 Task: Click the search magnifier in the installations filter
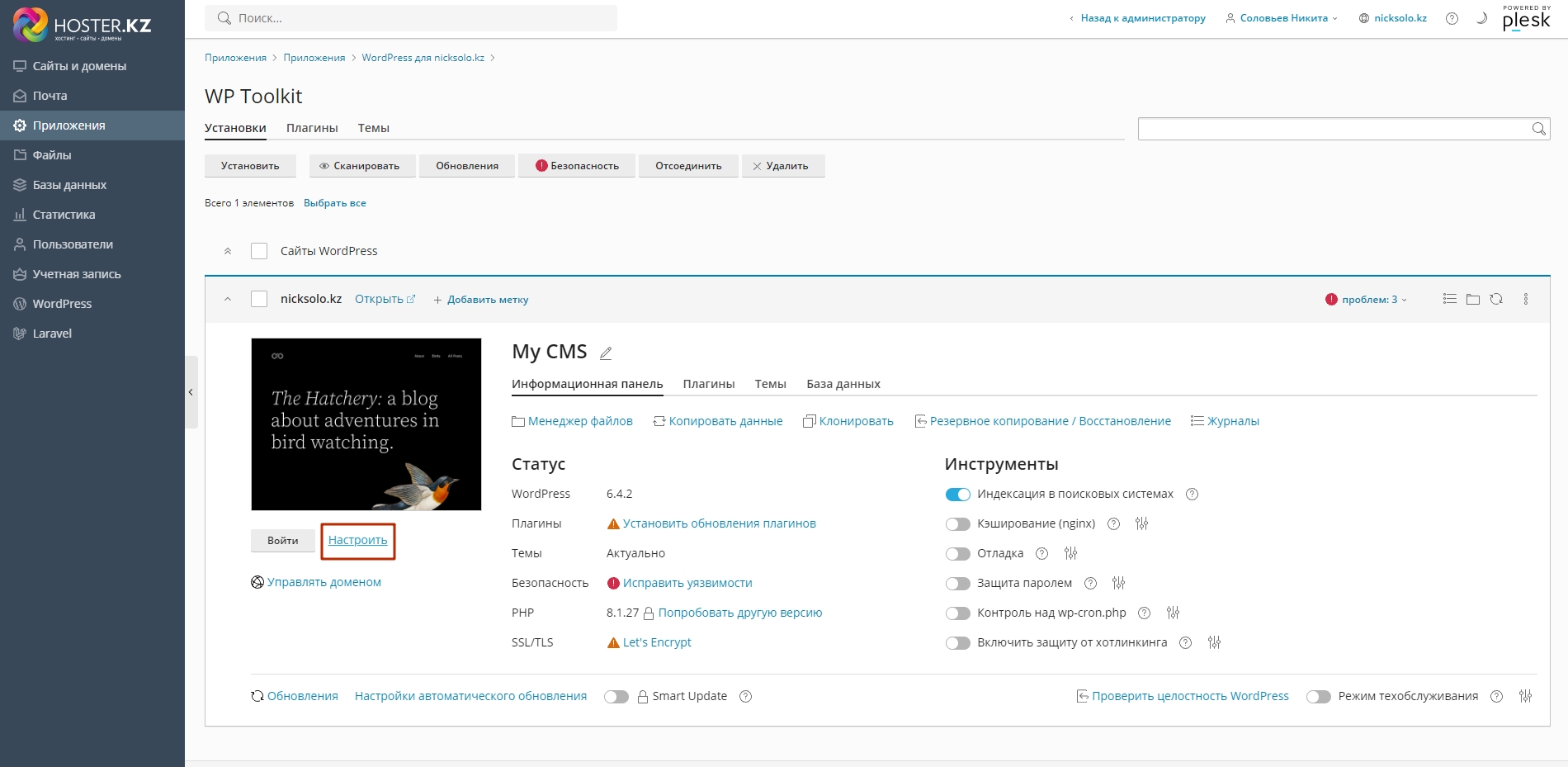1538,129
